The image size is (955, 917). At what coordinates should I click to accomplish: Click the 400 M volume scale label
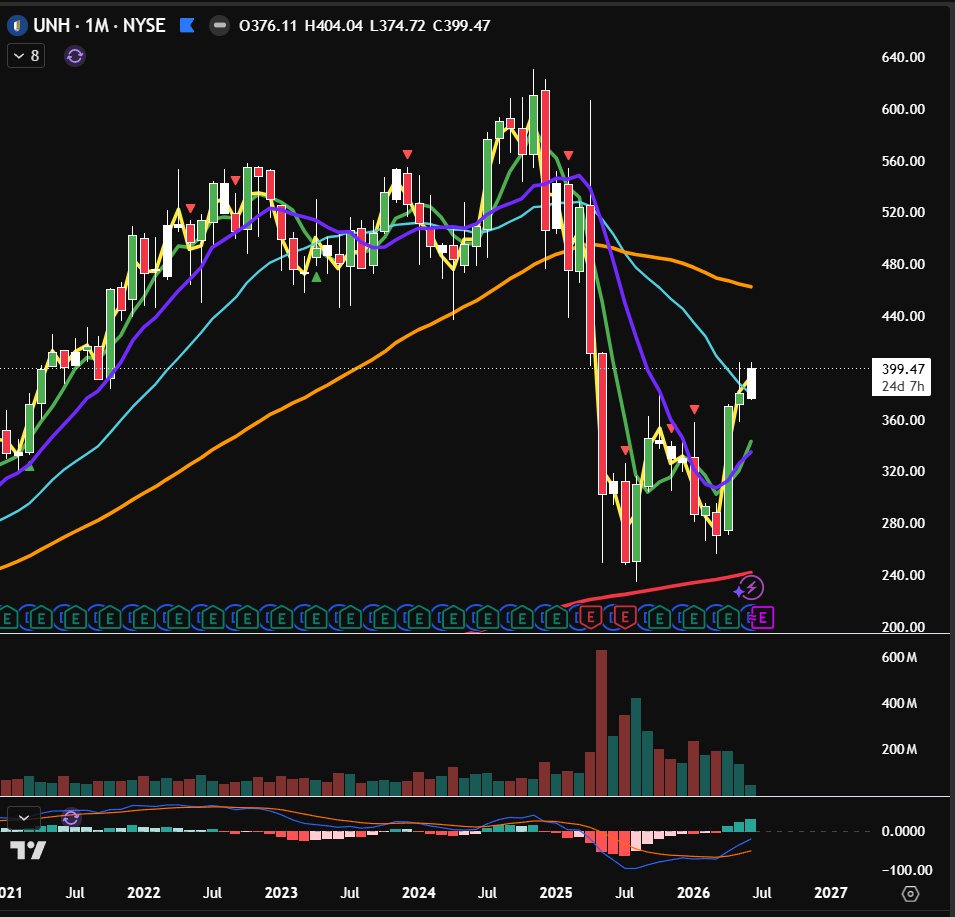899,703
